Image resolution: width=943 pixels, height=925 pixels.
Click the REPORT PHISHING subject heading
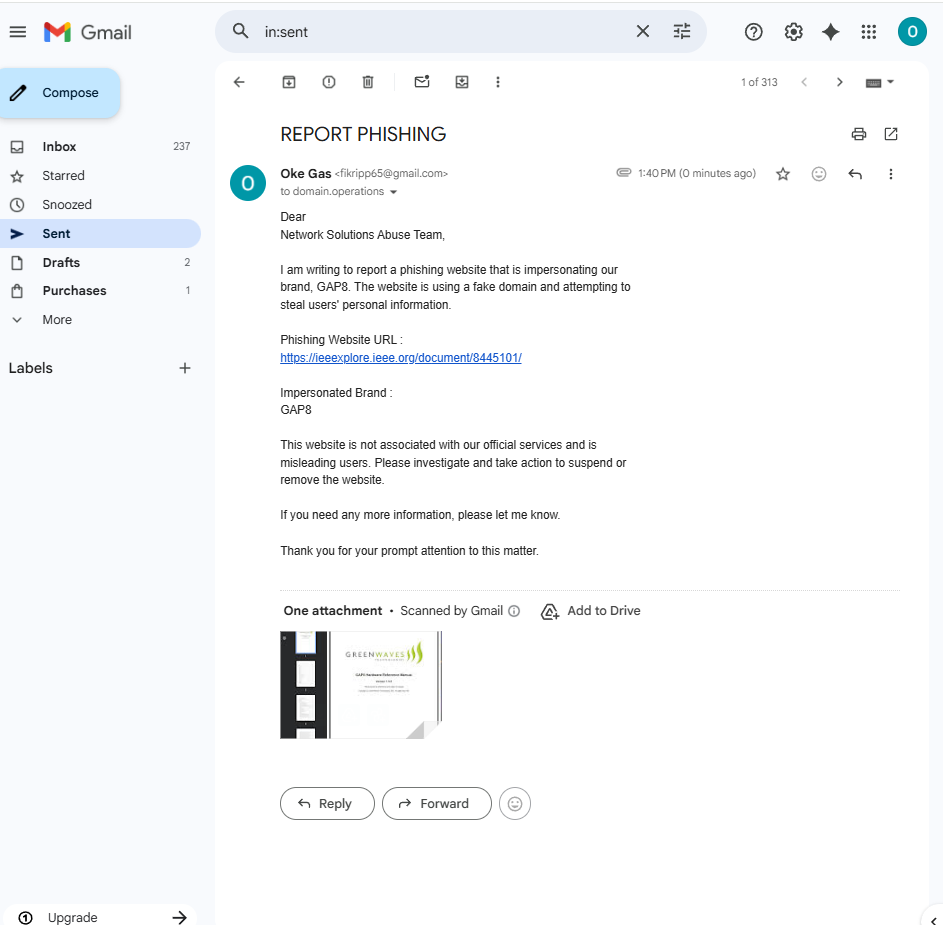tap(363, 134)
